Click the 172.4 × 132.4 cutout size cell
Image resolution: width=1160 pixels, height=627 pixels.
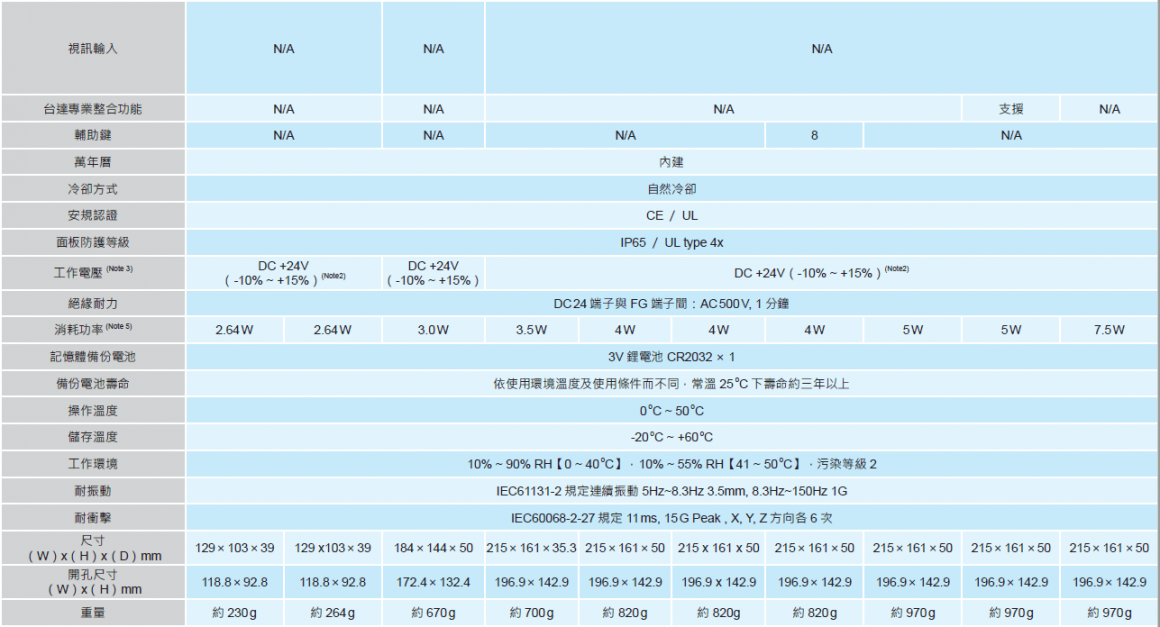[433, 582]
